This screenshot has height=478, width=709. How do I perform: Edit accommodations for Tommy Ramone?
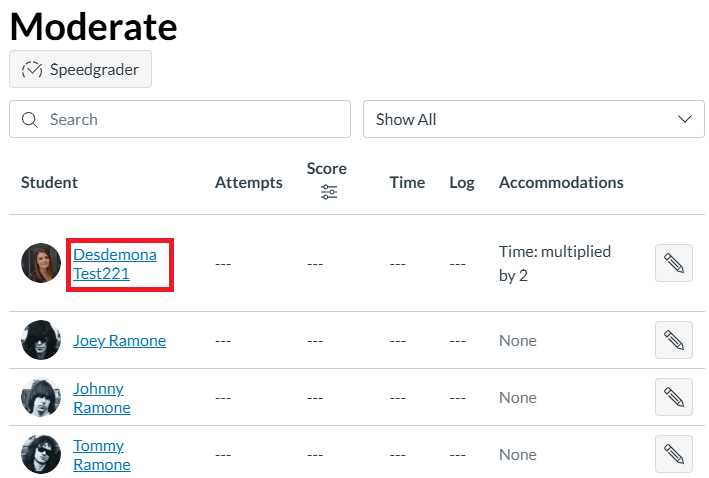(673, 454)
